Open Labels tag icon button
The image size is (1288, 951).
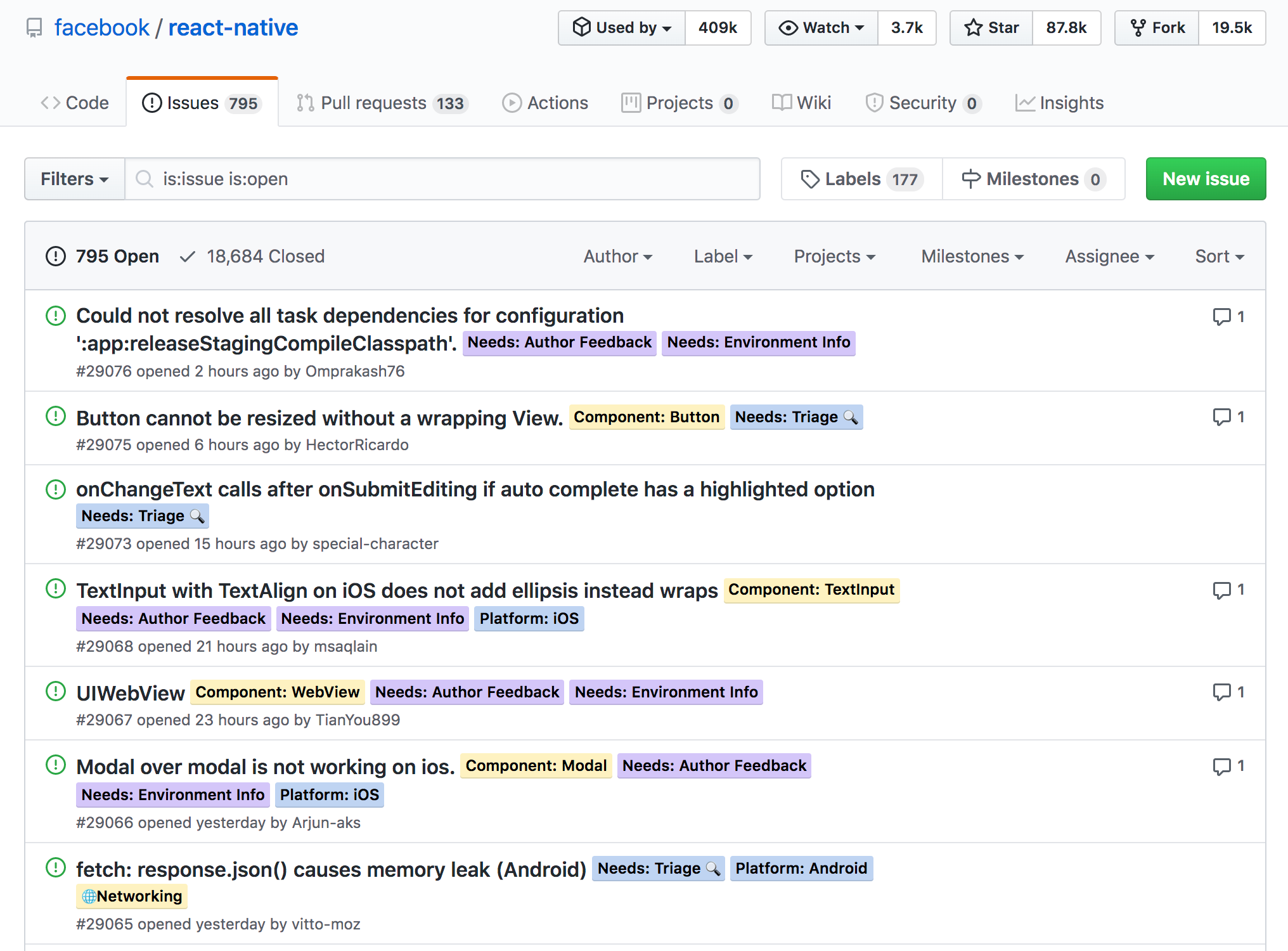(x=861, y=179)
